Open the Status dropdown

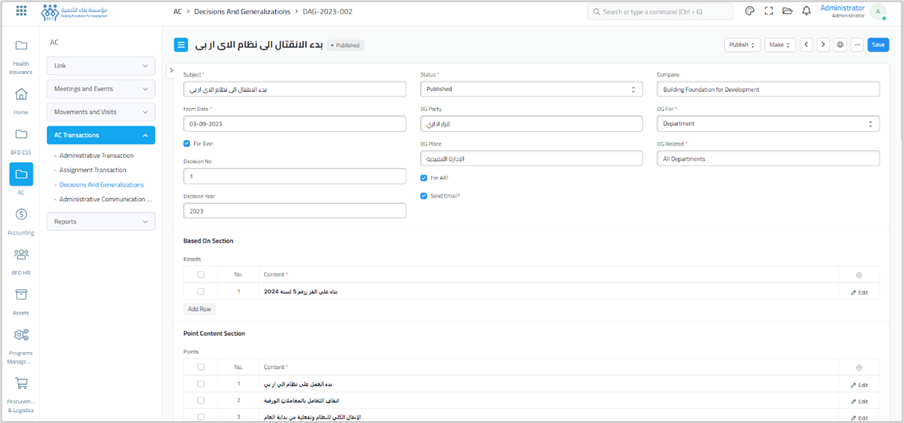(531, 90)
